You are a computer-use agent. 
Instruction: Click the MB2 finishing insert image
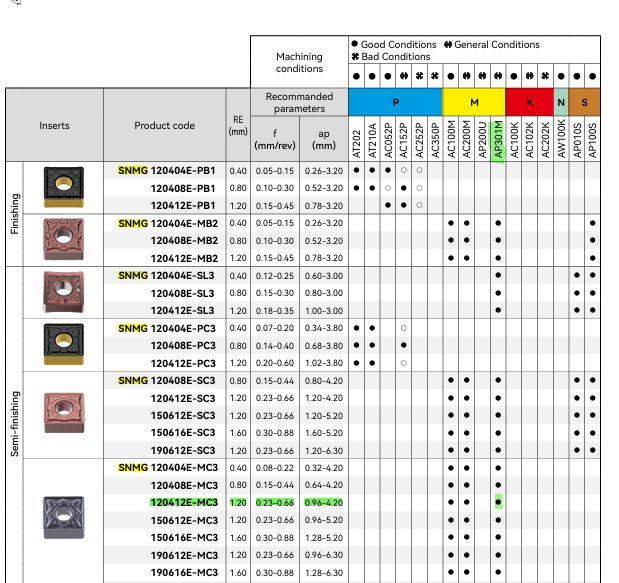(64, 239)
